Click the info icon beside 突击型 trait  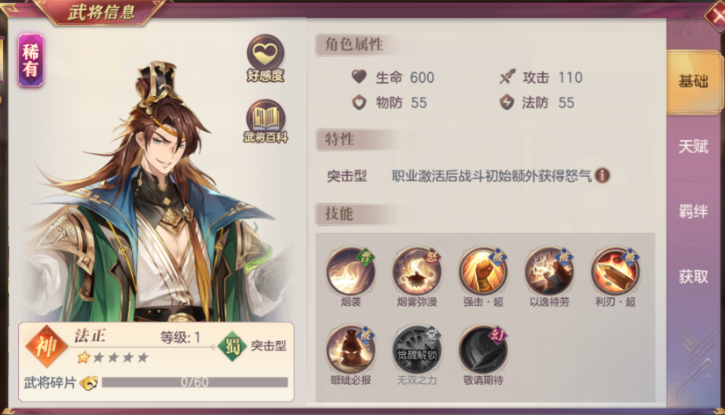(602, 176)
